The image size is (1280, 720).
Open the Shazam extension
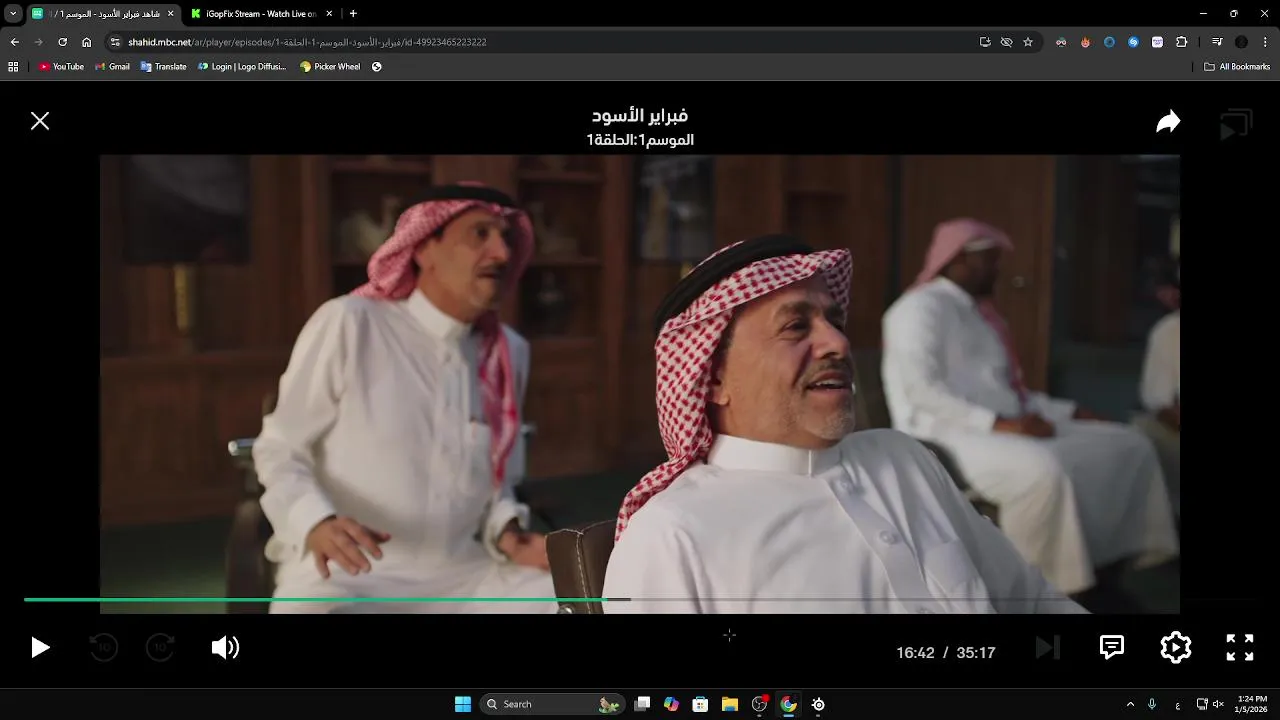click(1133, 42)
